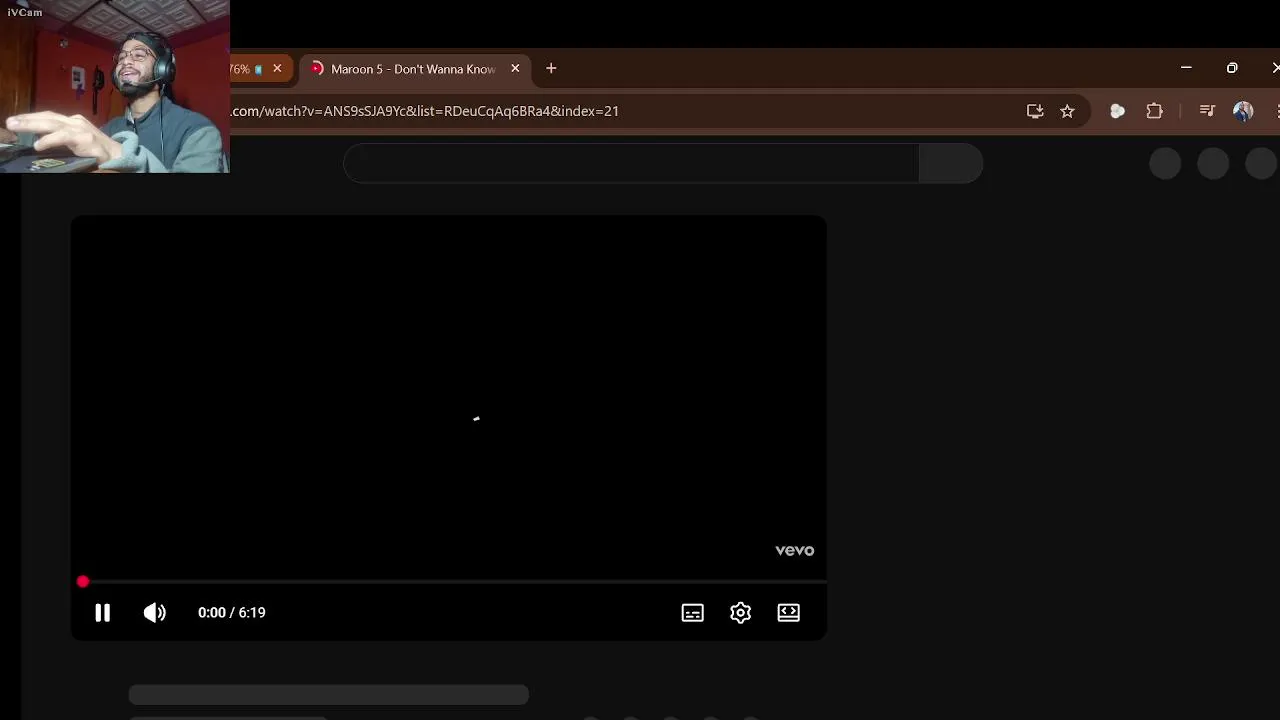Click the pinned extension icon beside the address bar
The height and width of the screenshot is (720, 1280).
(x=1117, y=111)
